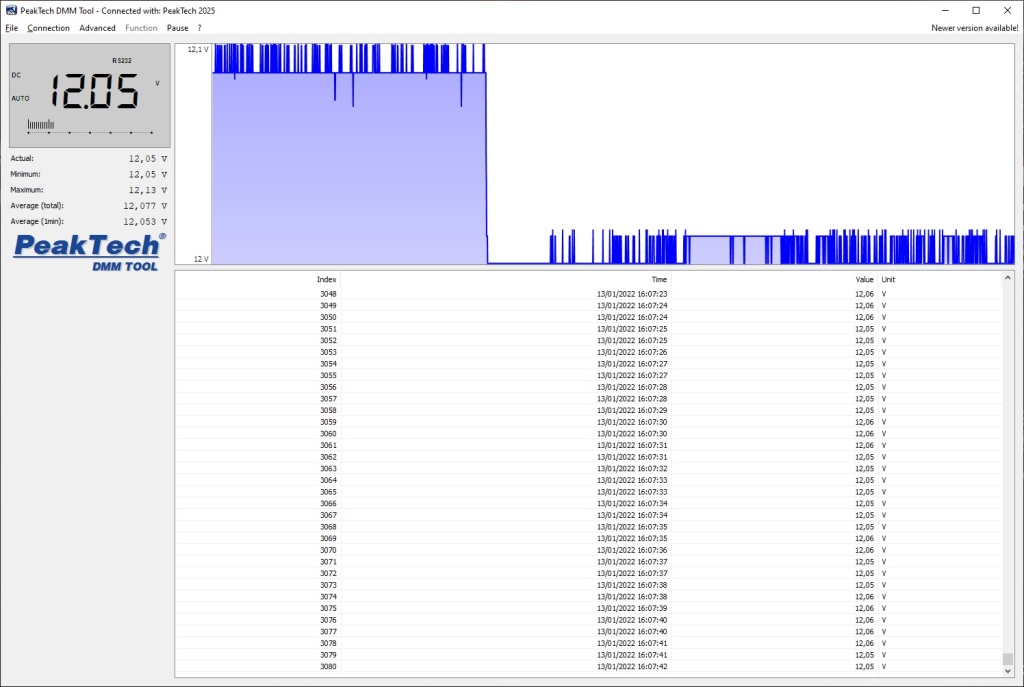Open the ? help menu
Screen dimensions: 1024x687
[199, 28]
